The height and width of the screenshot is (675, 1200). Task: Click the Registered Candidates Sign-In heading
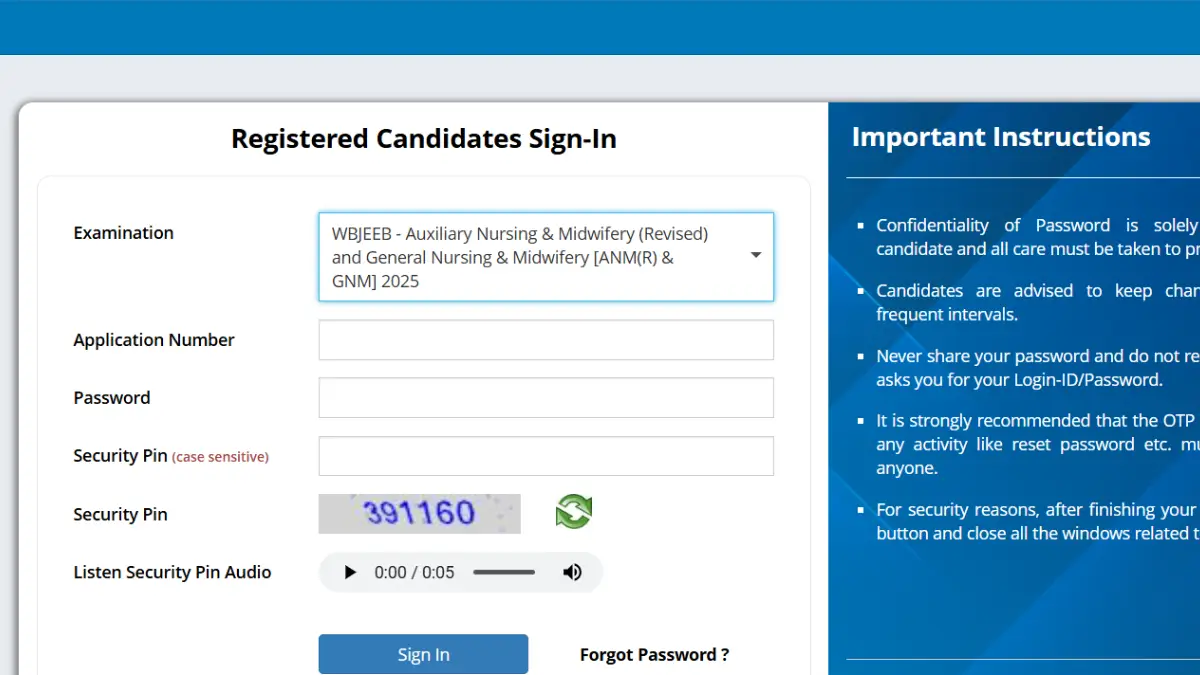[424, 139]
